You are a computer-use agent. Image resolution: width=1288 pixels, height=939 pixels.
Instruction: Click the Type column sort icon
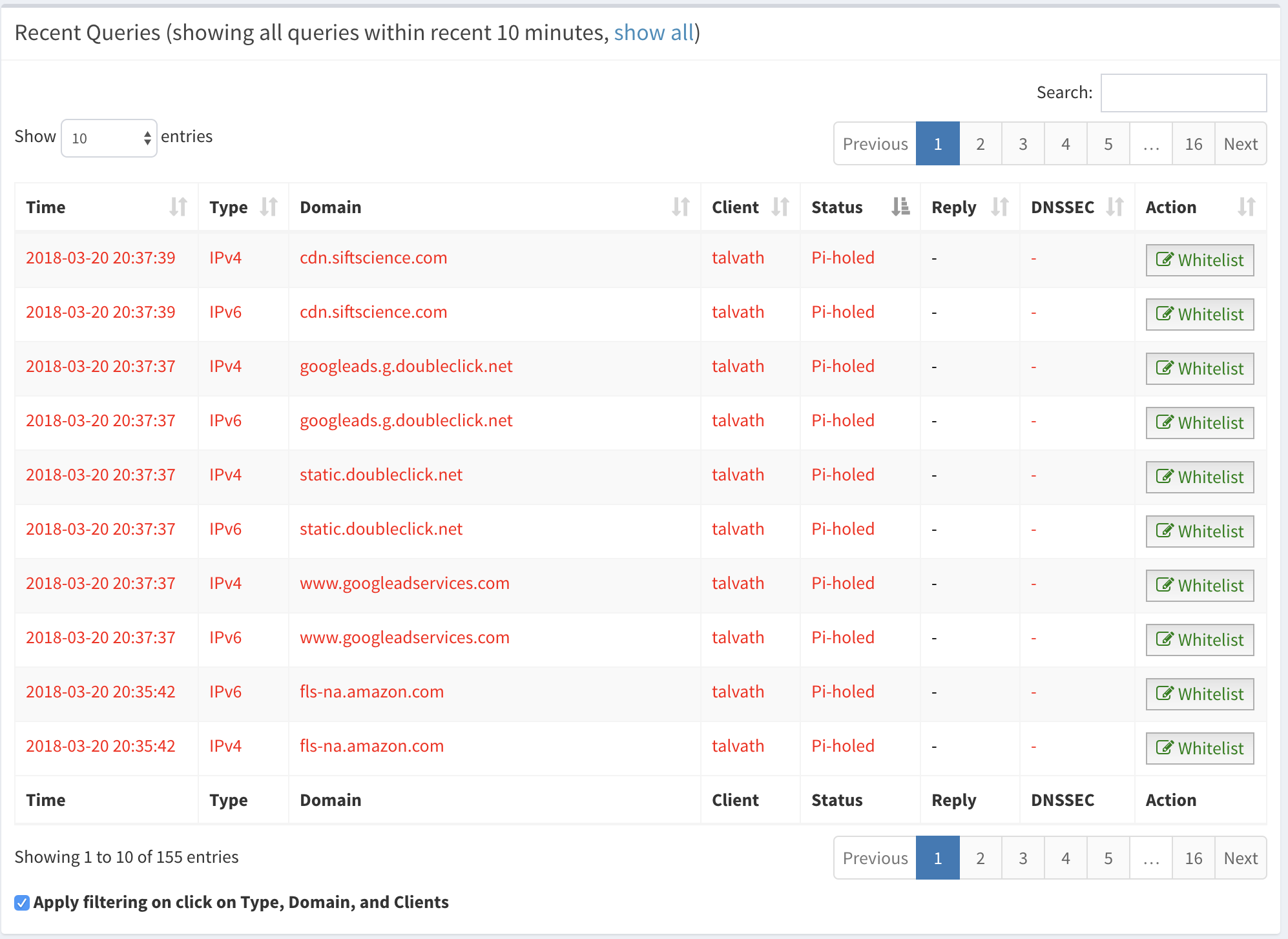(x=269, y=207)
